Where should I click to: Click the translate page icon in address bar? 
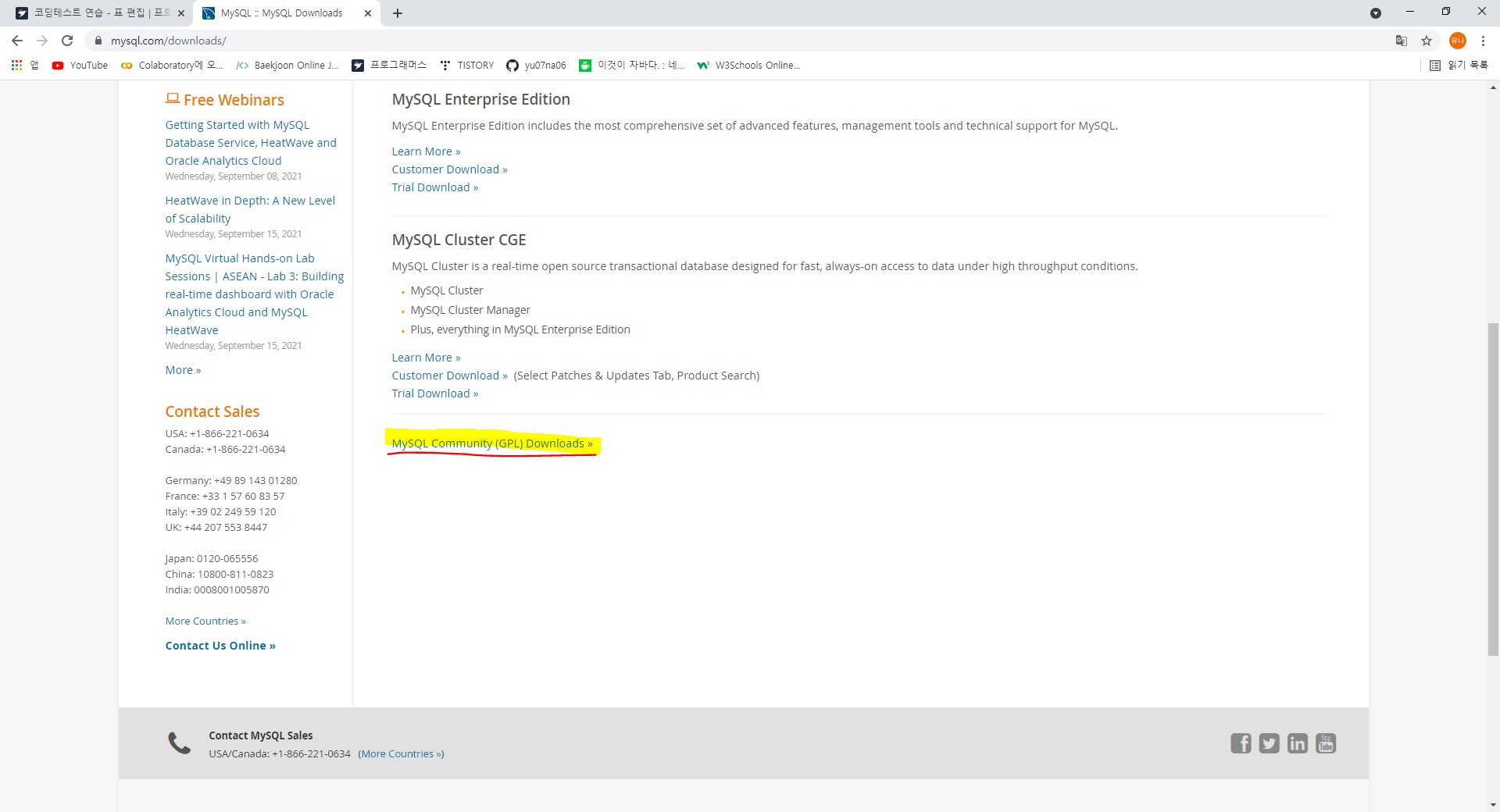[1402, 41]
